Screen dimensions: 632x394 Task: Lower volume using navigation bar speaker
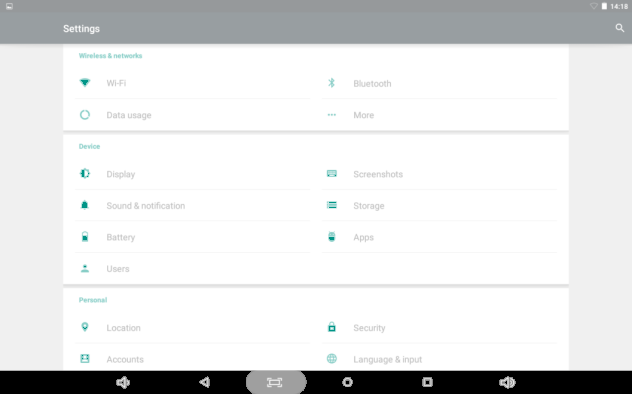[123, 382]
